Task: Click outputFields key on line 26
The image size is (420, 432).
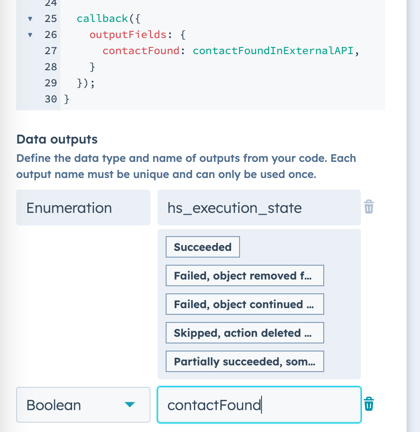Action: [x=128, y=35]
